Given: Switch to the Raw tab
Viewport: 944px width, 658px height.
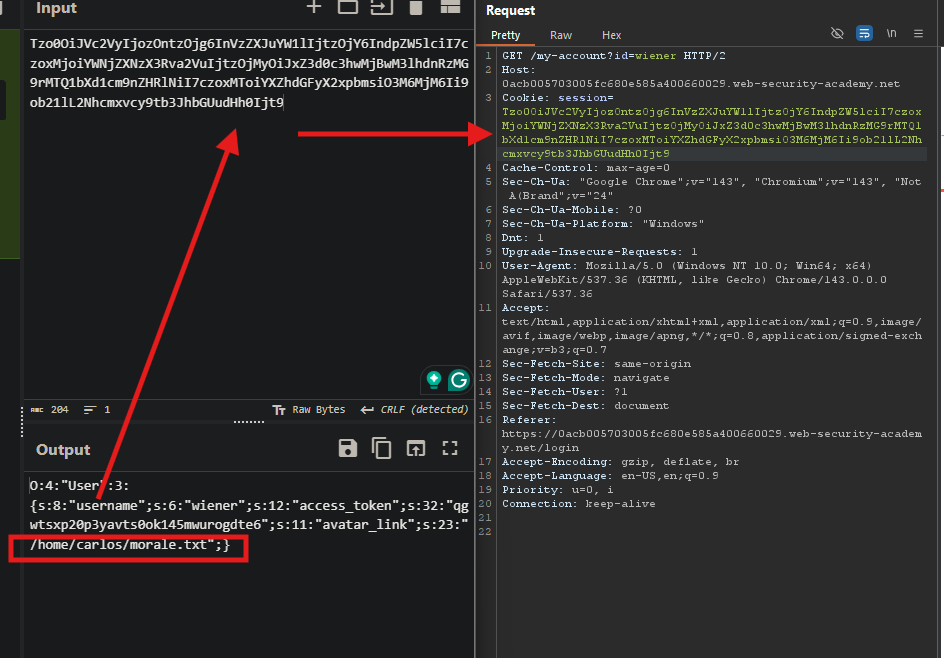Looking at the screenshot, I should 560,35.
